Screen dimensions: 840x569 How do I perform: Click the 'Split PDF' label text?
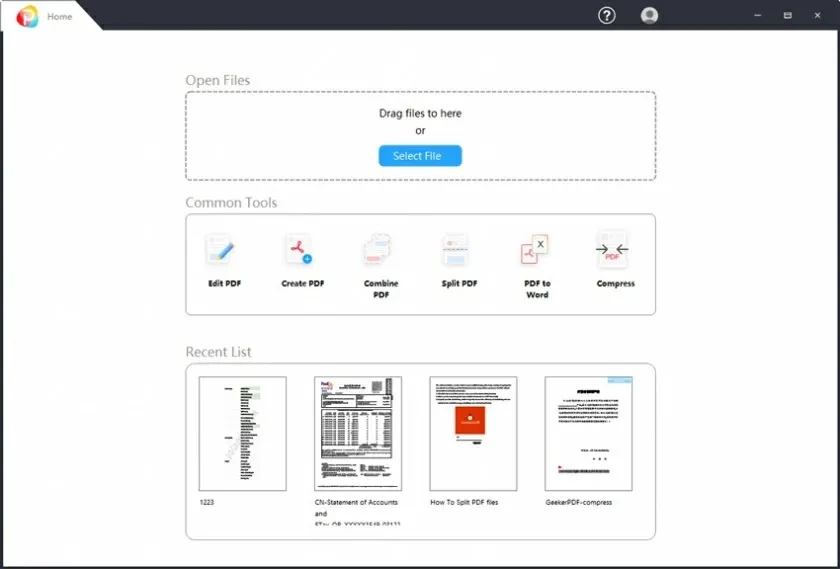[x=459, y=283]
